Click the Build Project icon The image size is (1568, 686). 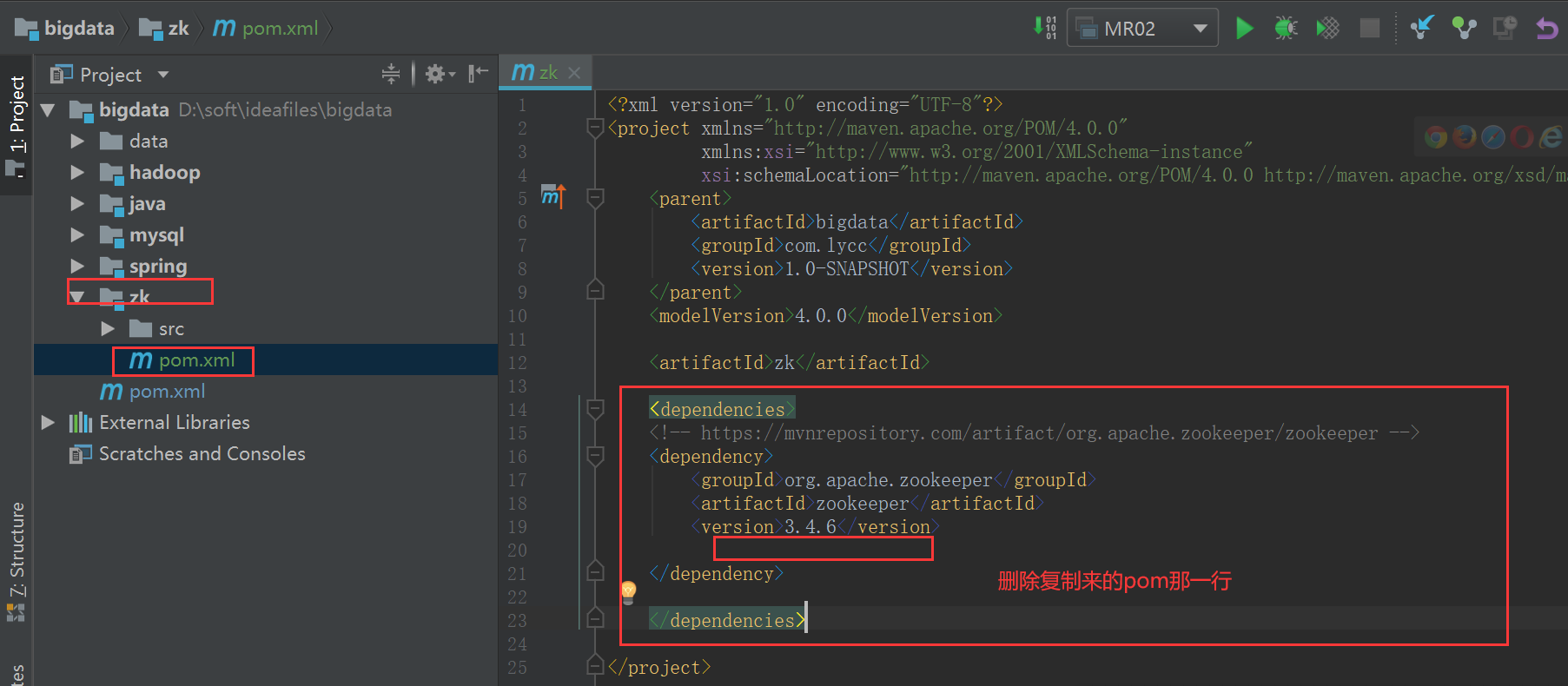click(1045, 28)
